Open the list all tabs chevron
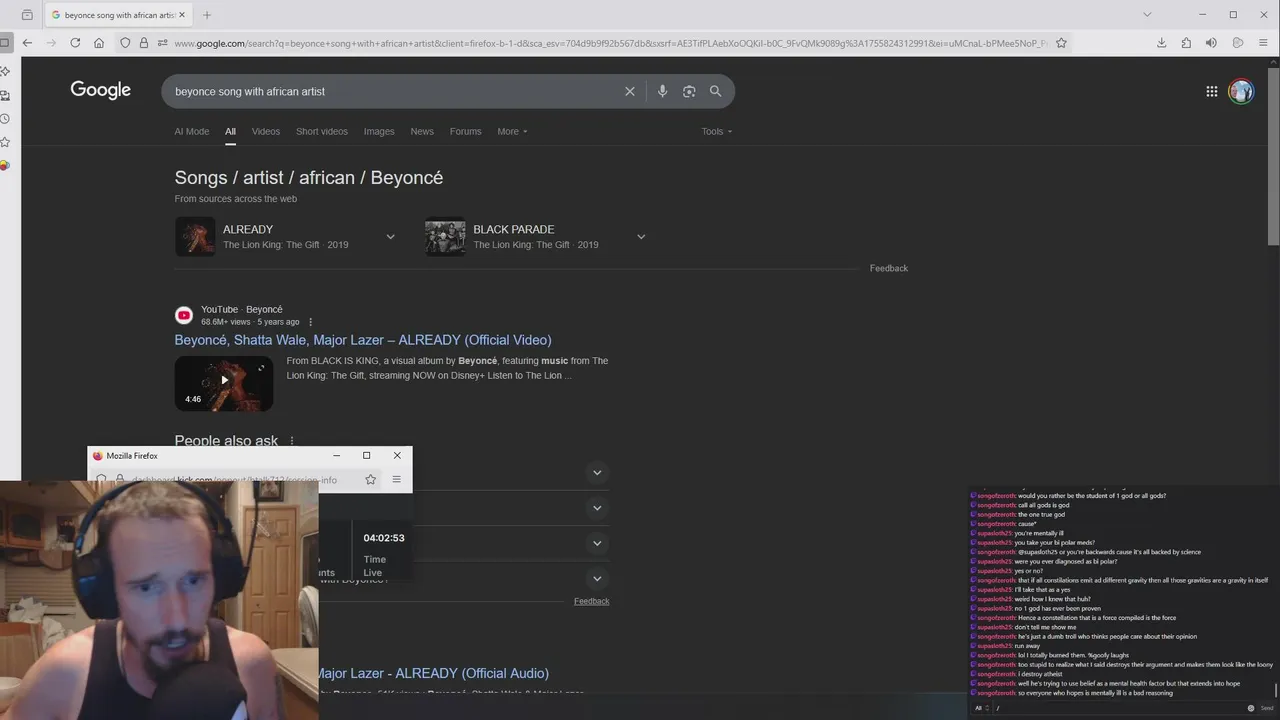1280x720 pixels. [x=1147, y=15]
